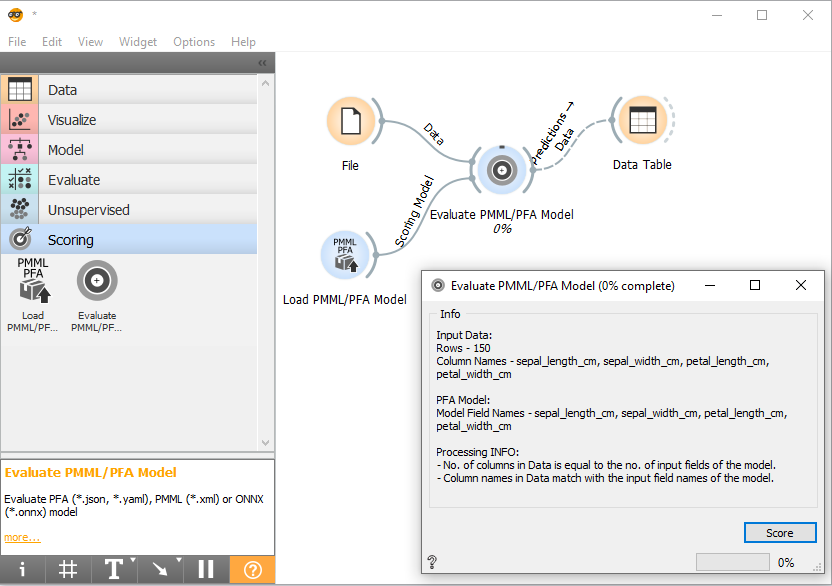Click the 'Data' link label on canvas
This screenshot has height=586, width=832.
click(434, 134)
